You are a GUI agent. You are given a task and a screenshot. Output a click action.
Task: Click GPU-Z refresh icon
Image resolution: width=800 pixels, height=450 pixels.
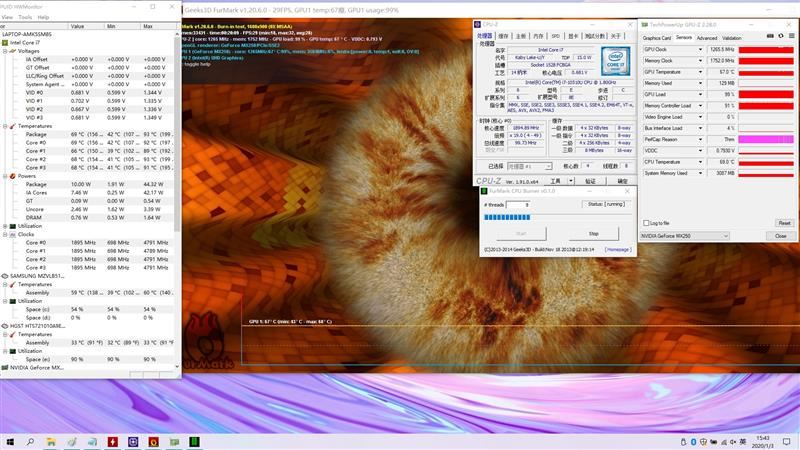click(x=781, y=36)
